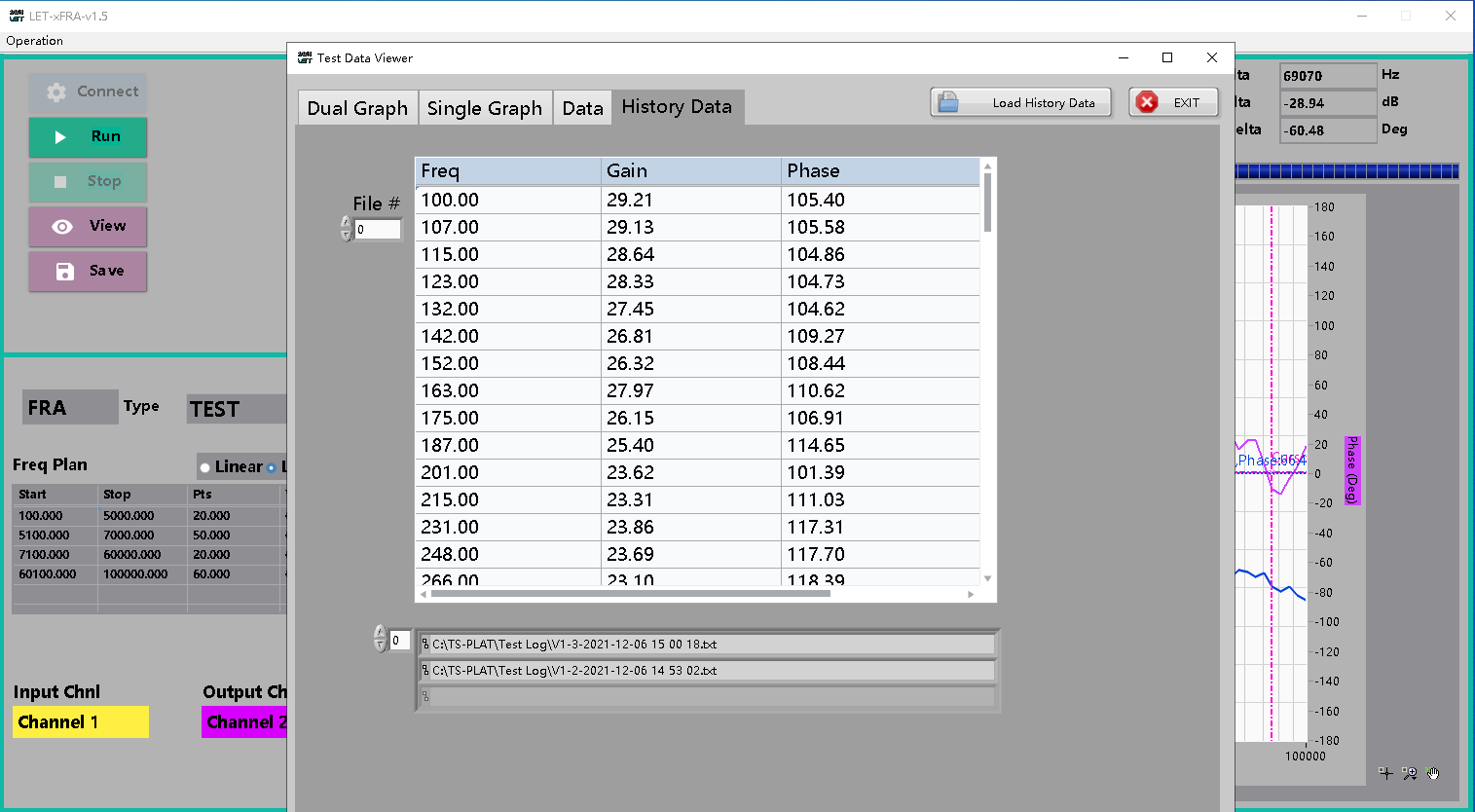1475x812 pixels.
Task: Click the Save floppy disk button
Action: [88, 272]
